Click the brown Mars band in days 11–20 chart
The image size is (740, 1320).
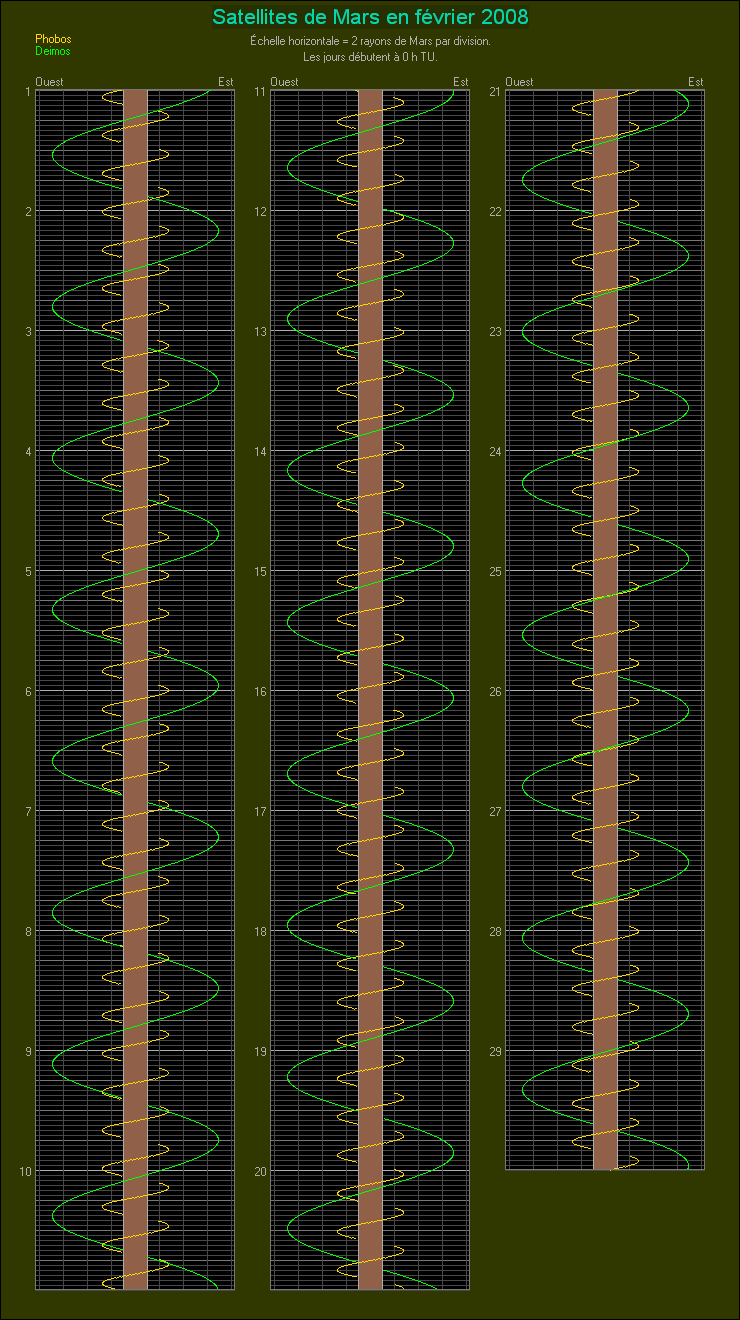(370, 690)
